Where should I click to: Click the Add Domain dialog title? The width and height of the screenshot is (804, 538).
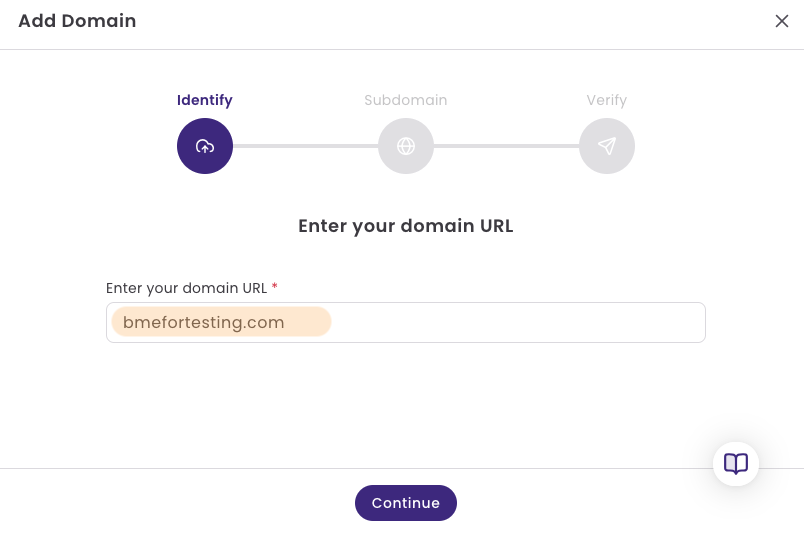pyautogui.click(x=77, y=21)
